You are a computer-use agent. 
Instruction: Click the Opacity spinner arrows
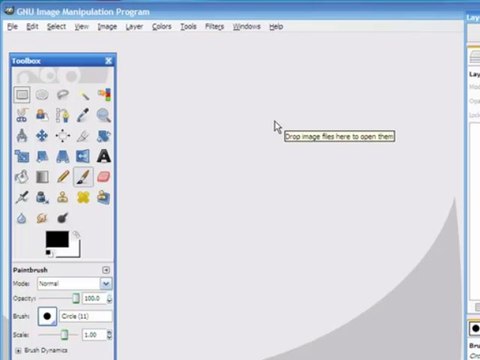click(x=109, y=299)
